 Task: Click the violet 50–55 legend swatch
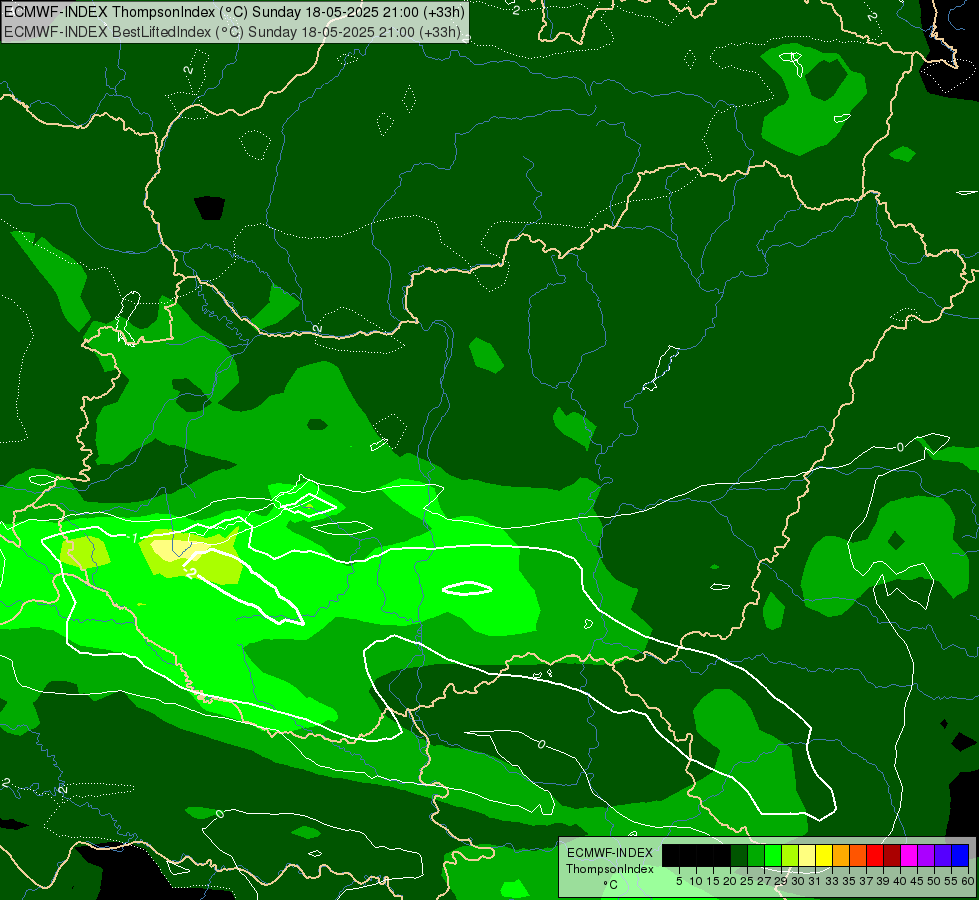(943, 855)
